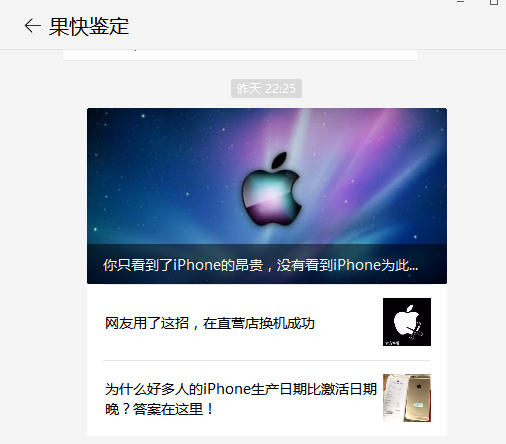Image resolution: width=506 pixels, height=444 pixels.
Task: Maximize the chat window
Action: [494, 2]
